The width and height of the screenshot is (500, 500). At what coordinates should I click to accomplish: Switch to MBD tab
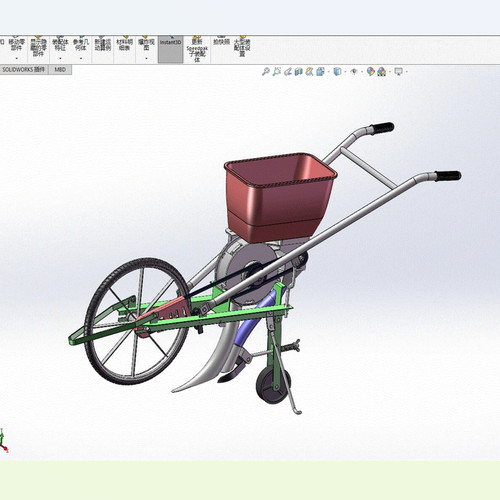(x=60, y=70)
